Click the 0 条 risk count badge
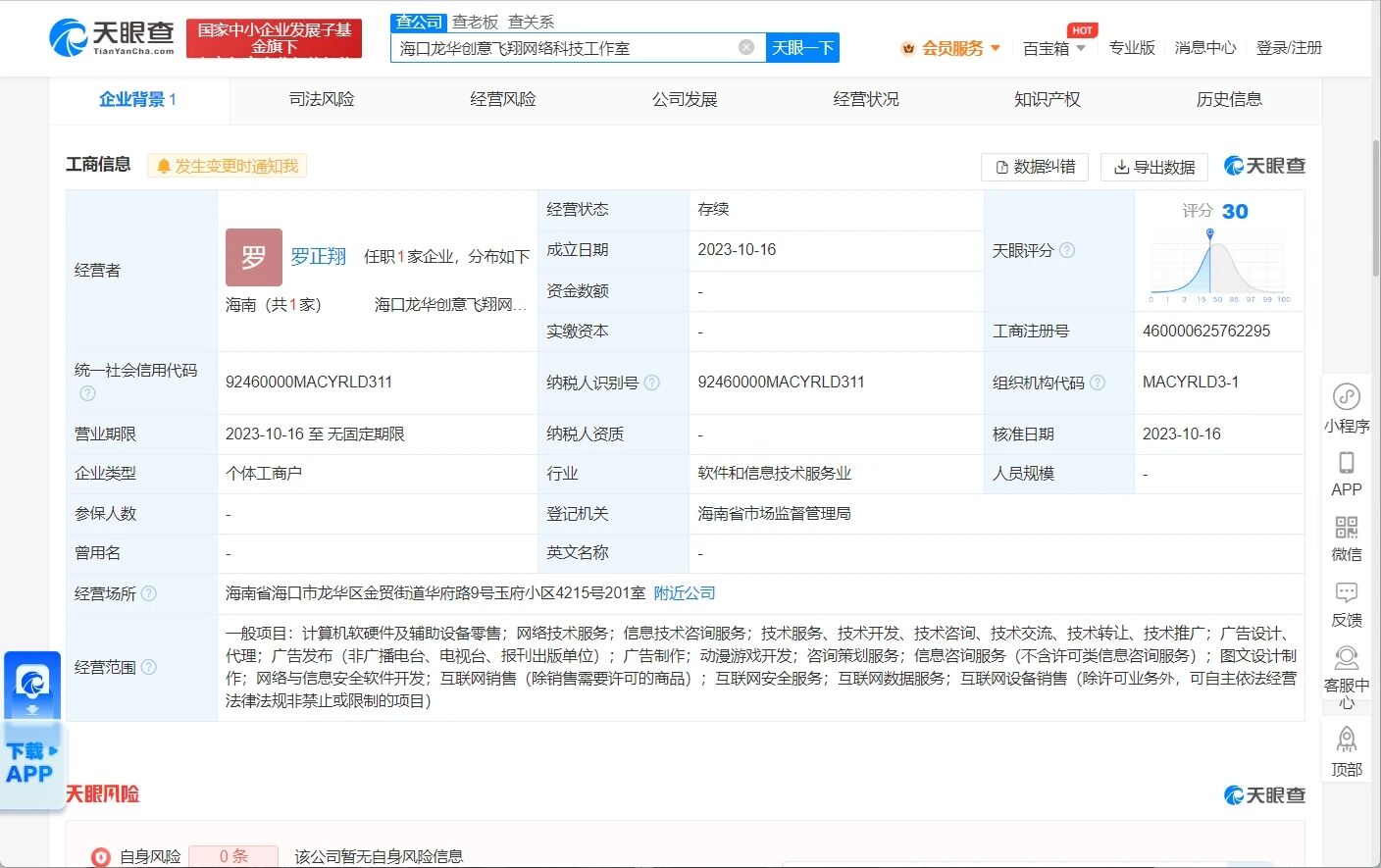1381x868 pixels. [x=233, y=856]
